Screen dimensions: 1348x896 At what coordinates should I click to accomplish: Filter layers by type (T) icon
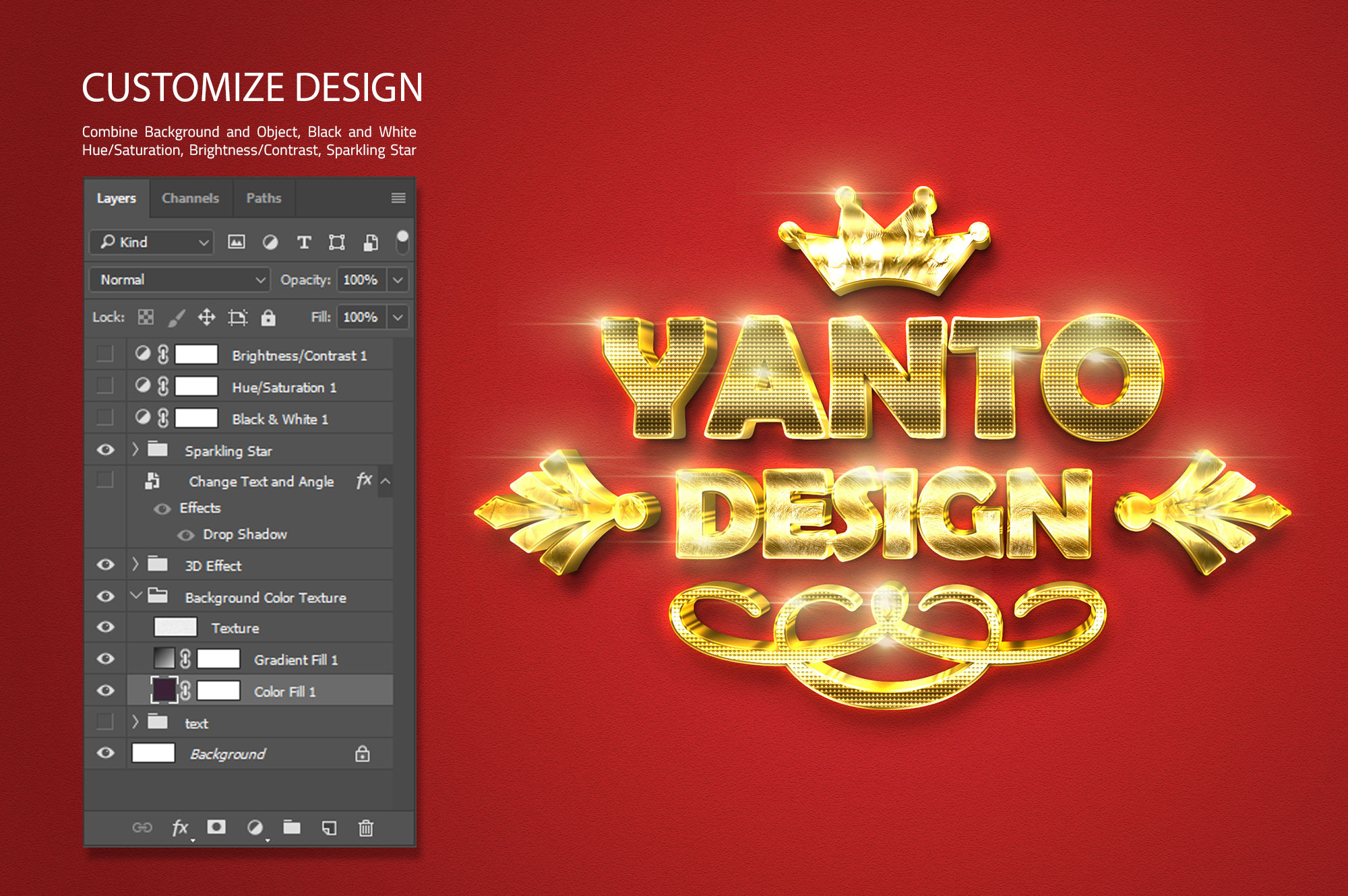click(304, 243)
